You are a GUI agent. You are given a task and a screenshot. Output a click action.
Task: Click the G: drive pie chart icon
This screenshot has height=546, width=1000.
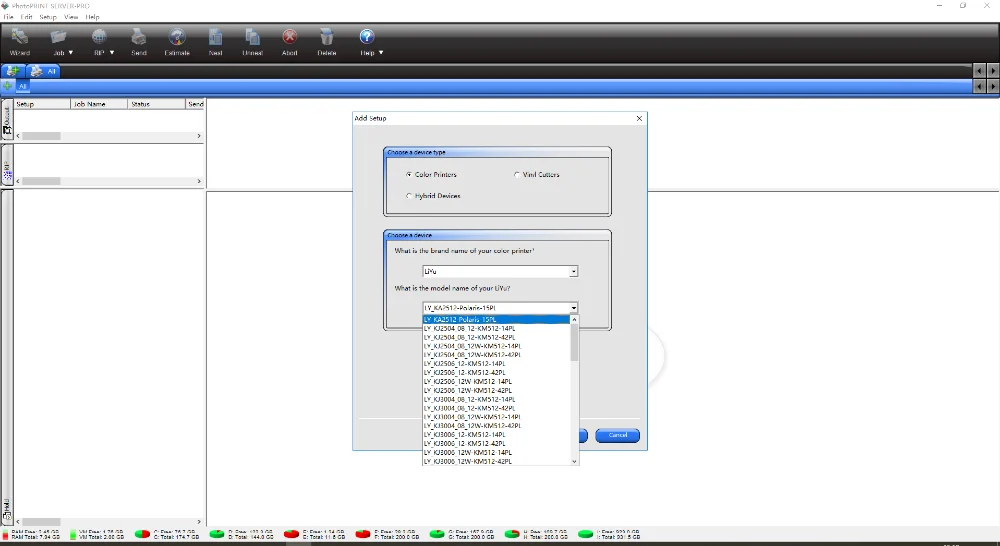tap(437, 534)
